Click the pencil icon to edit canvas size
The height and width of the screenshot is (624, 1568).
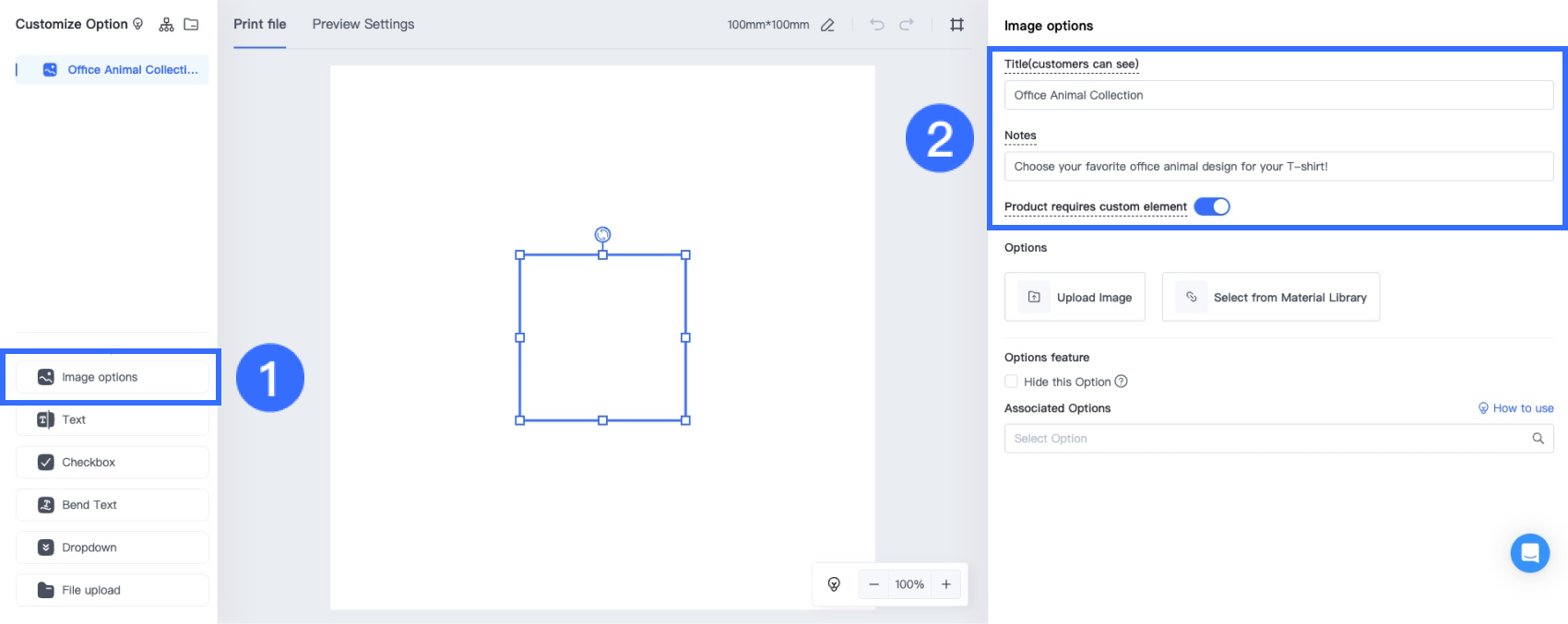(827, 25)
